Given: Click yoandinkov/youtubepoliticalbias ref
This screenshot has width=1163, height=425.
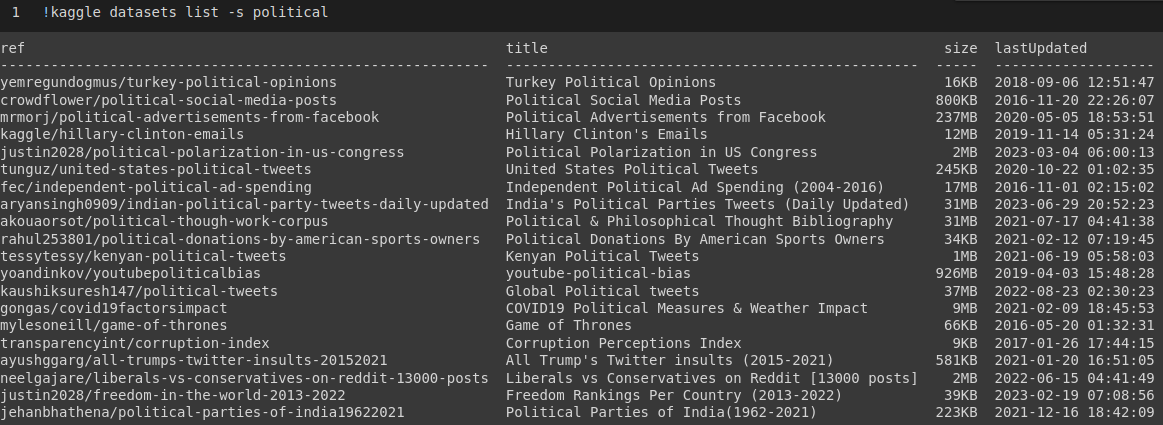Looking at the screenshot, I should [131, 274].
